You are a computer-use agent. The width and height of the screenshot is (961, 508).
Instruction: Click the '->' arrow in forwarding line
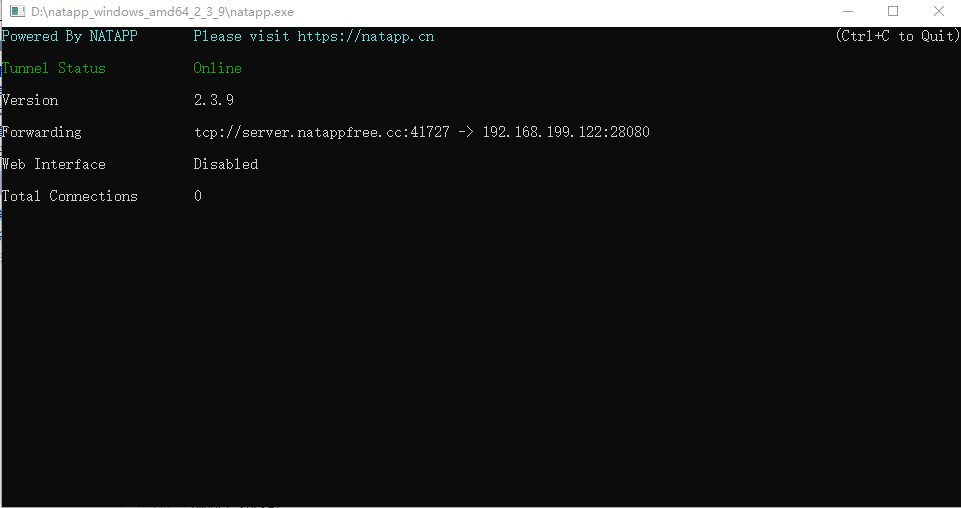point(466,132)
